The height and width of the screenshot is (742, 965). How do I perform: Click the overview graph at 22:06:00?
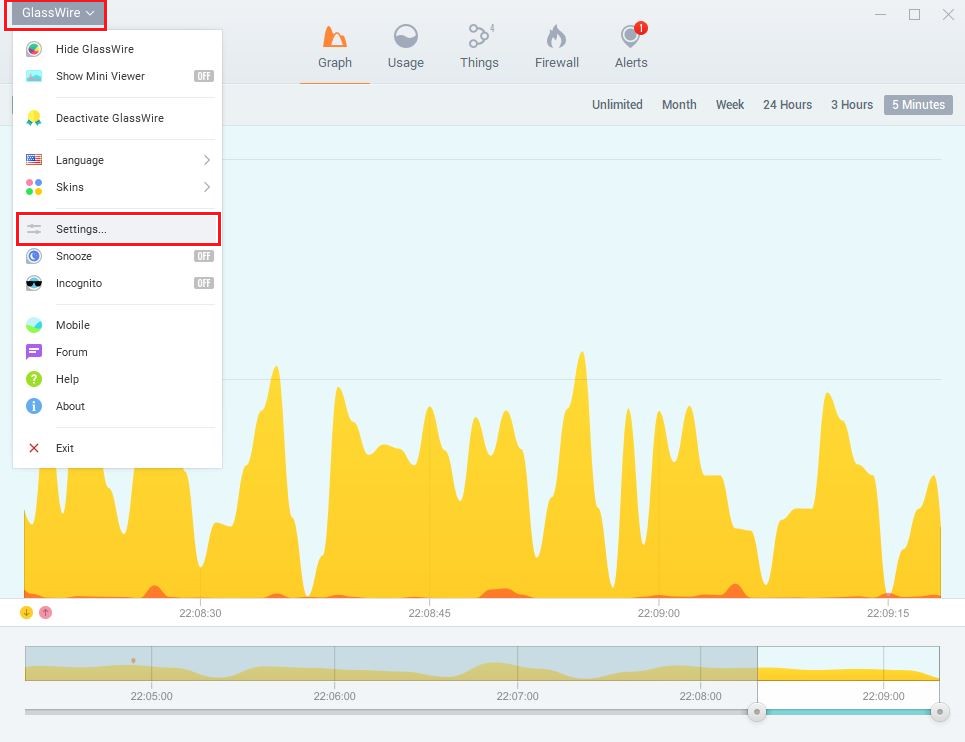[334, 663]
